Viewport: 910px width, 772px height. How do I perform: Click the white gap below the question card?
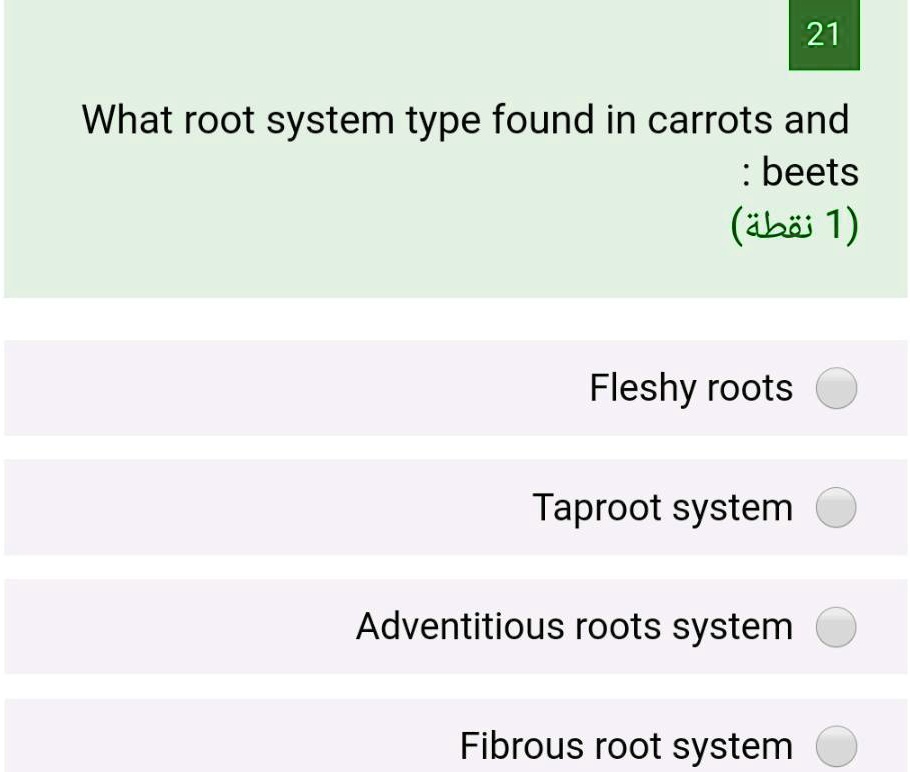tap(455, 319)
